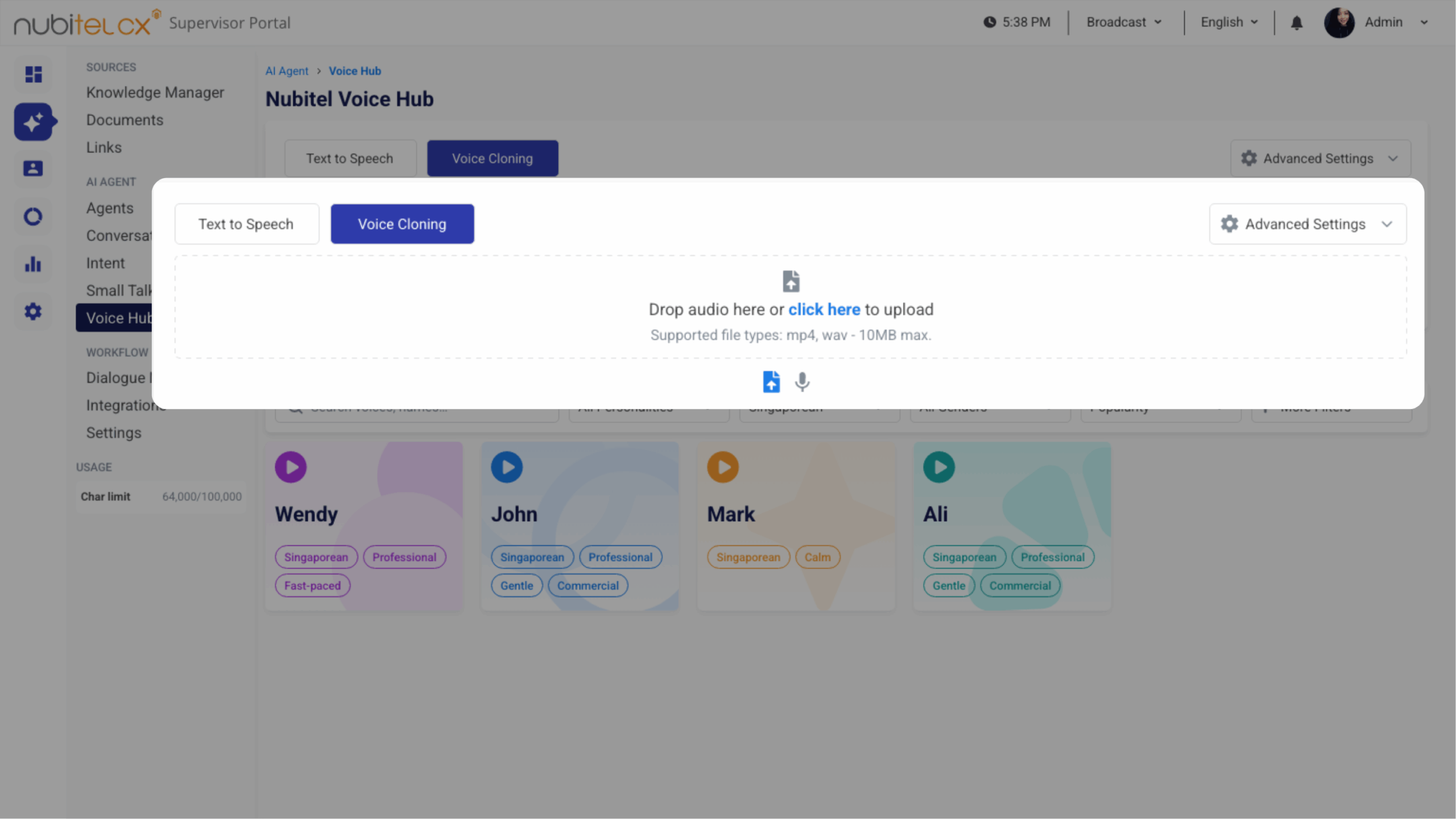Open Links in sidebar
1456x819 pixels.
tap(104, 147)
